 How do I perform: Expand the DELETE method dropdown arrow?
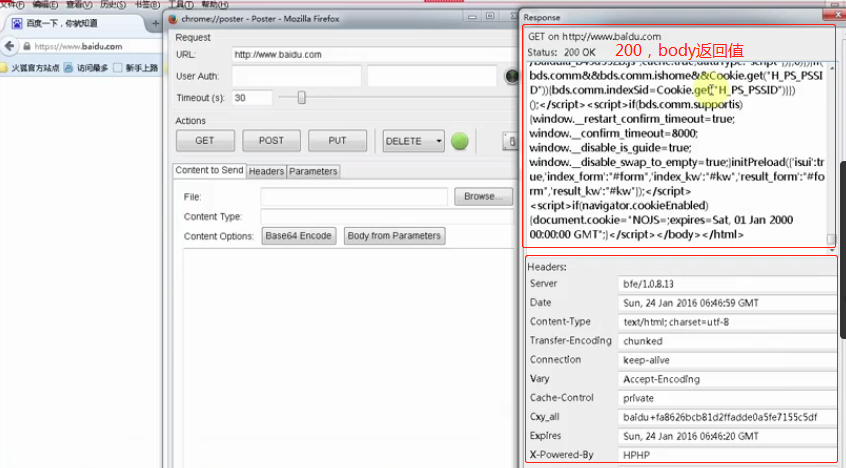pos(439,141)
